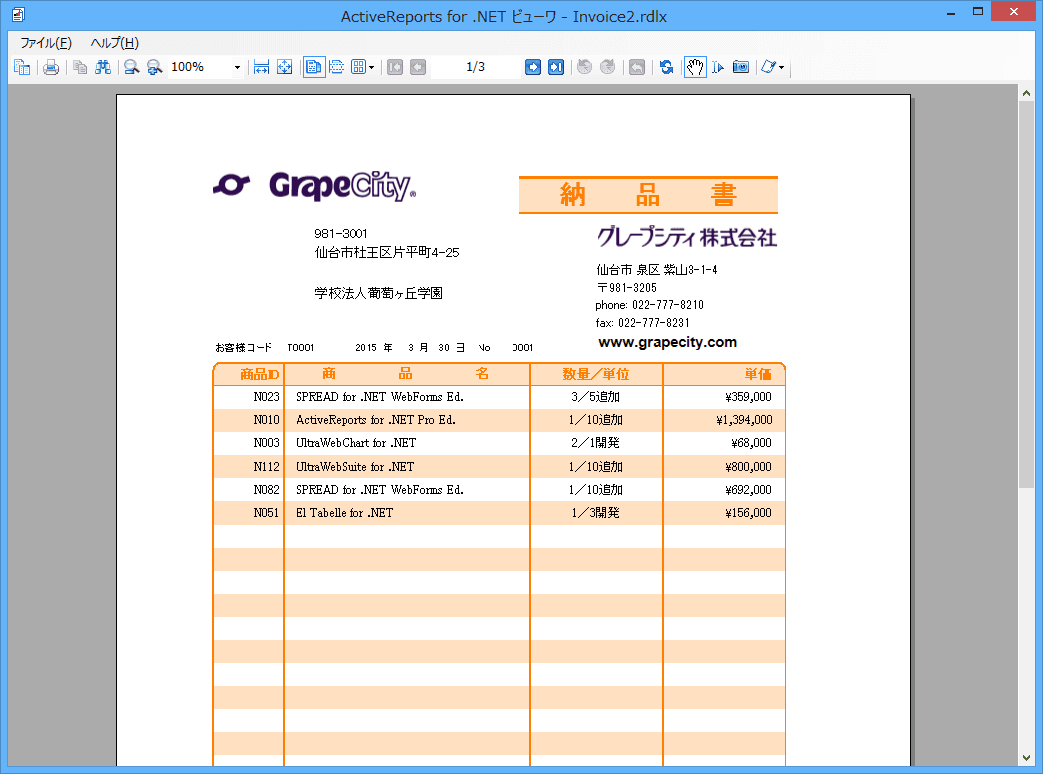Screen dimensions: 1043x774
Task: Toggle the Pan hand tool
Action: coord(695,67)
